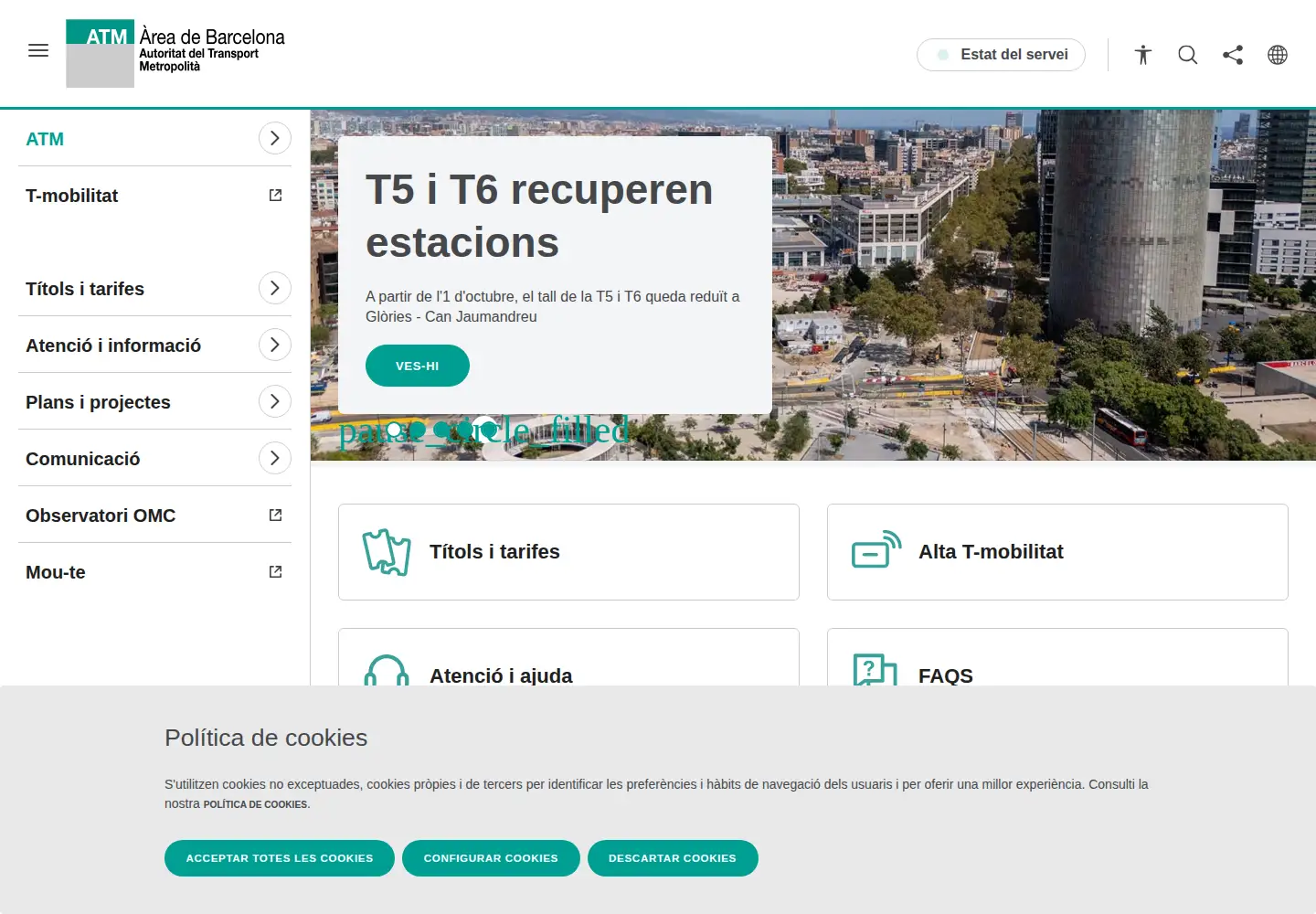
Task: Check the Estat del servei status
Action: 1001,55
